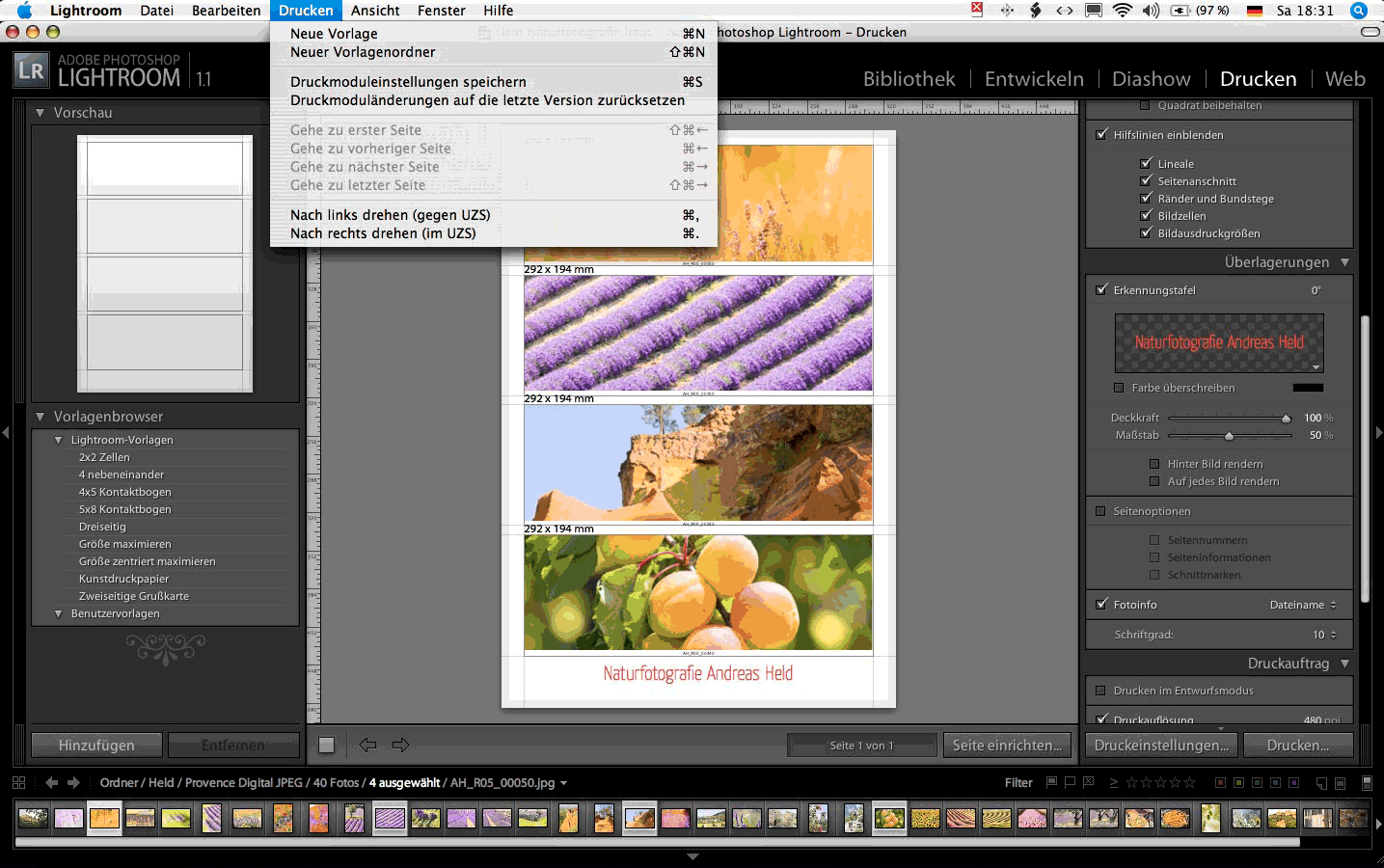Enable Auf jedes Bild rendern checkbox

coord(1154,481)
